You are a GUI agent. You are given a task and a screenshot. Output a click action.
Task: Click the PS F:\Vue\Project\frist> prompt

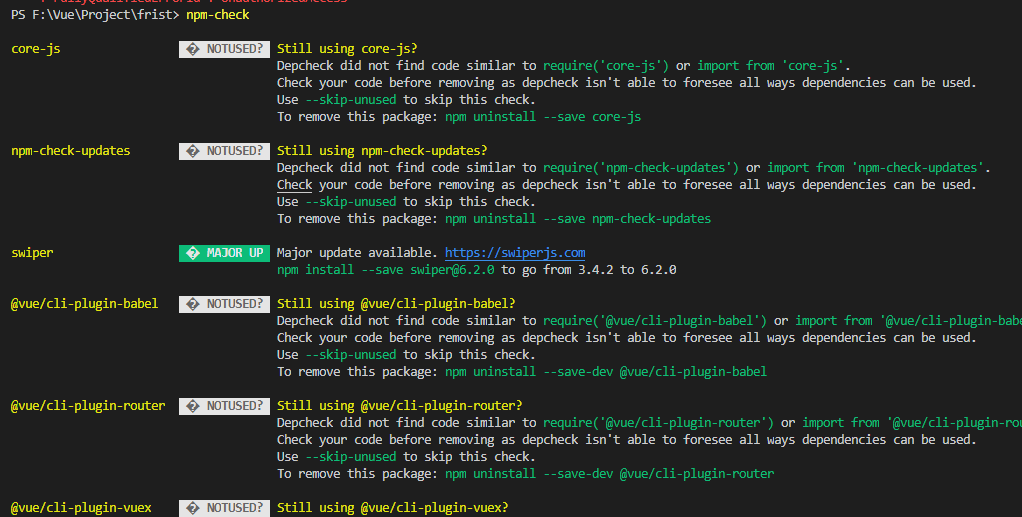[95, 14]
